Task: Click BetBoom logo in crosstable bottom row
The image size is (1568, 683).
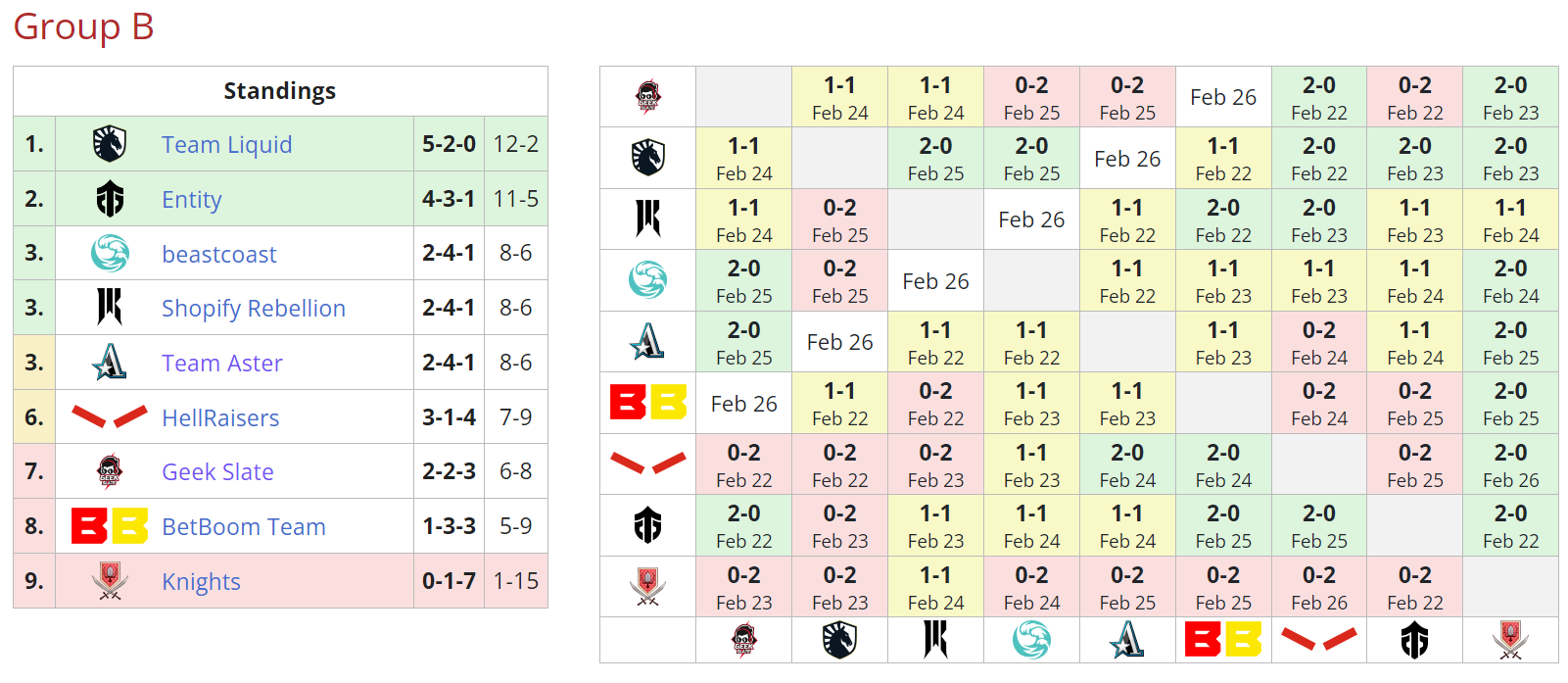Action: coord(1223,640)
